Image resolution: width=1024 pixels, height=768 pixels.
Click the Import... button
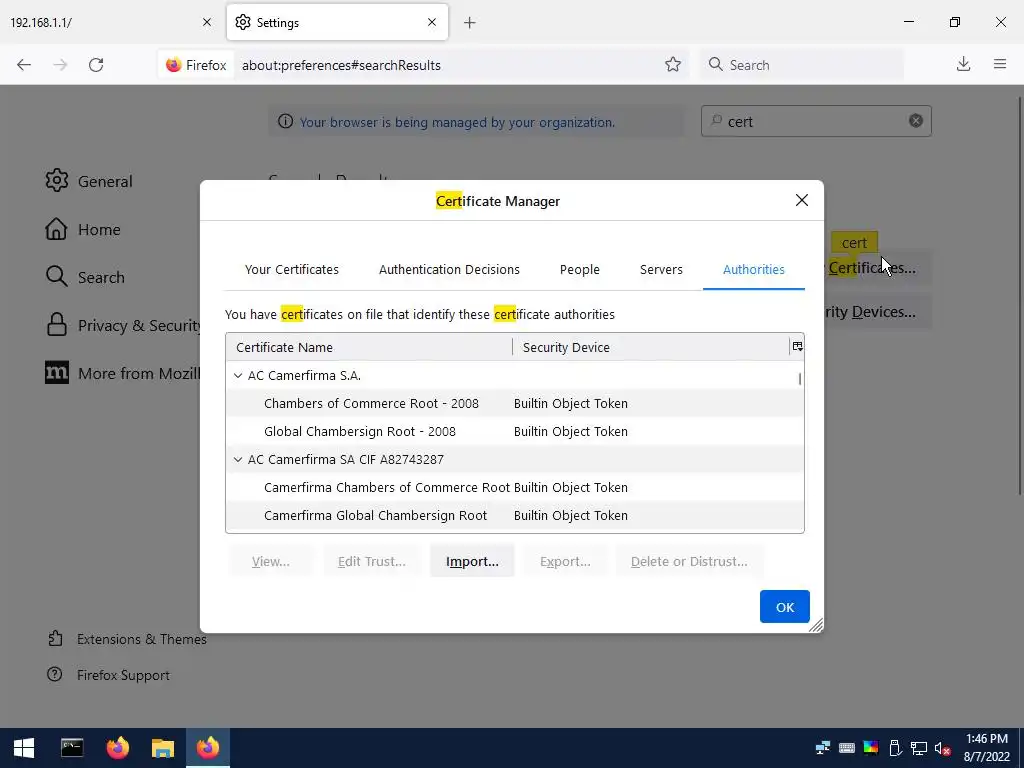coord(472,561)
